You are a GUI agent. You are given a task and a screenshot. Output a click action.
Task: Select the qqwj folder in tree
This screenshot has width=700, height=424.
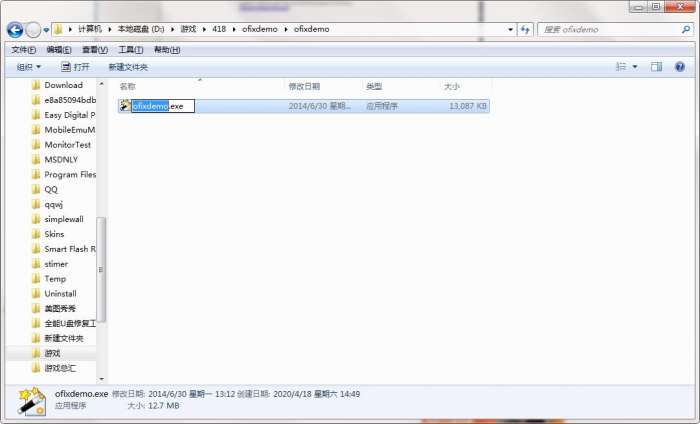point(47,204)
